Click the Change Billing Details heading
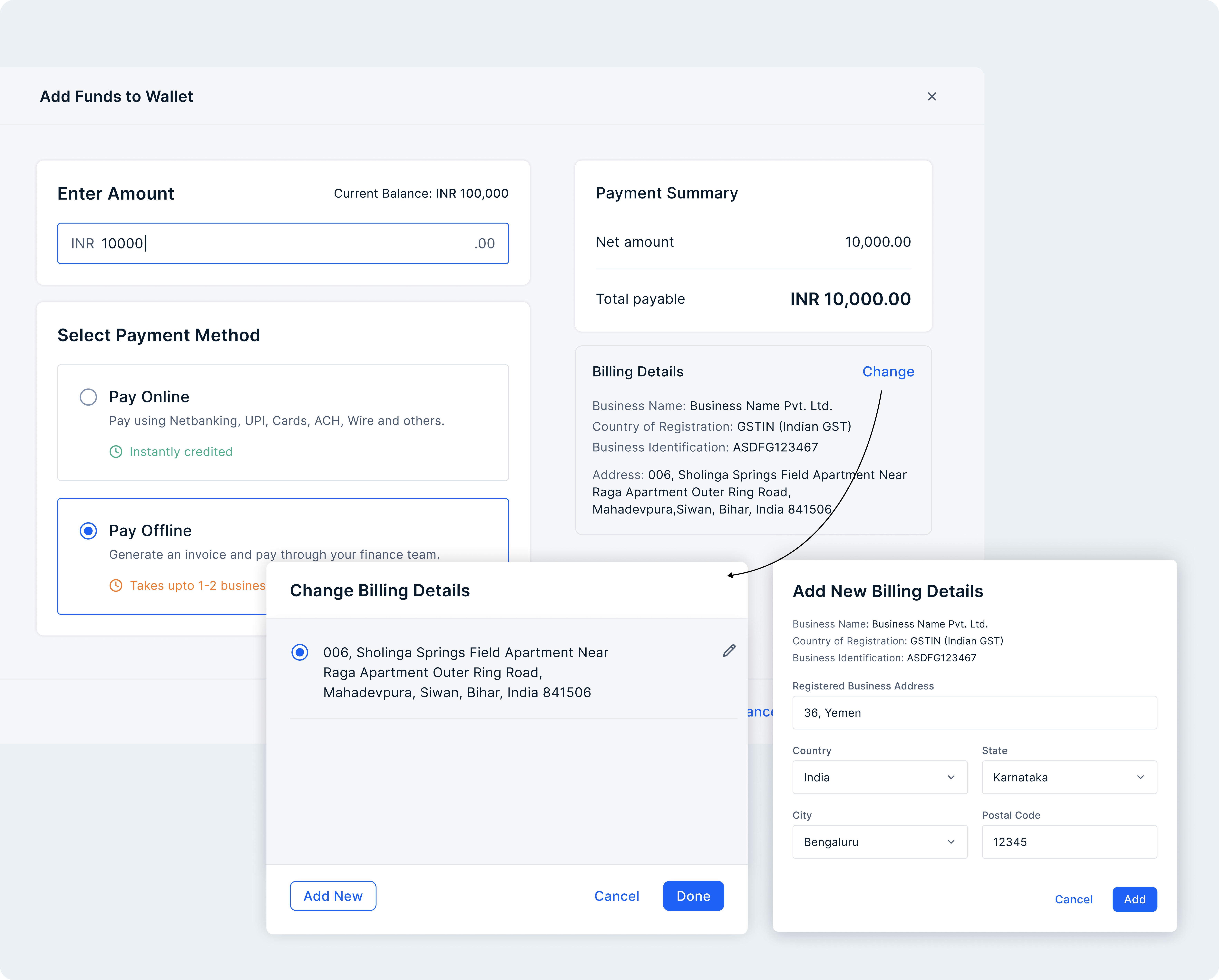Viewport: 1219px width, 980px height. [x=380, y=591]
